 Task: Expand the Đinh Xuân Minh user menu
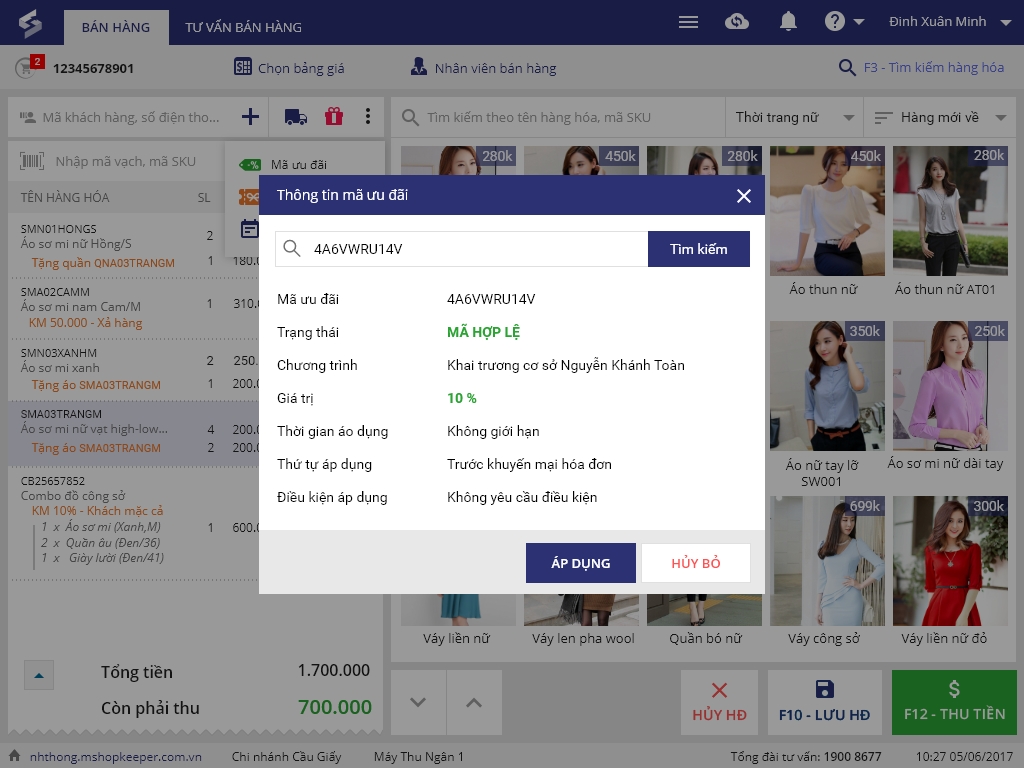pos(950,22)
